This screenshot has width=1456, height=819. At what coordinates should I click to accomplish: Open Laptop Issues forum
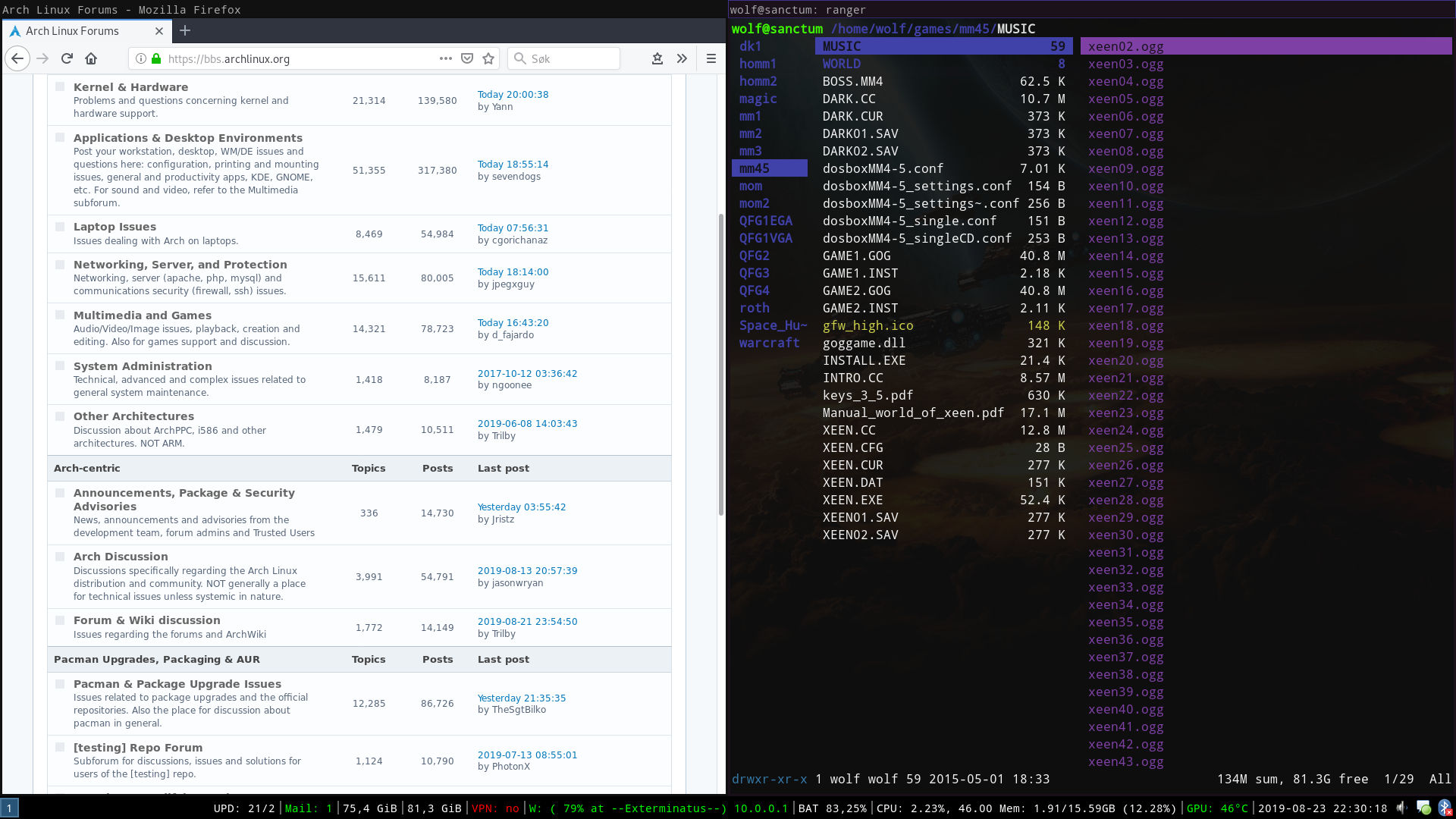115,227
